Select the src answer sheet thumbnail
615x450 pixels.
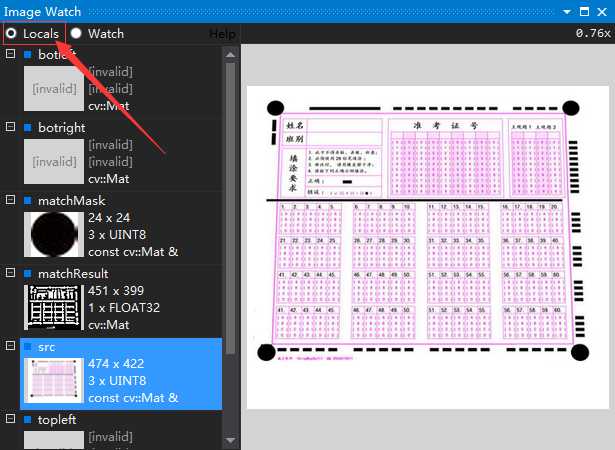pyautogui.click(x=54, y=381)
